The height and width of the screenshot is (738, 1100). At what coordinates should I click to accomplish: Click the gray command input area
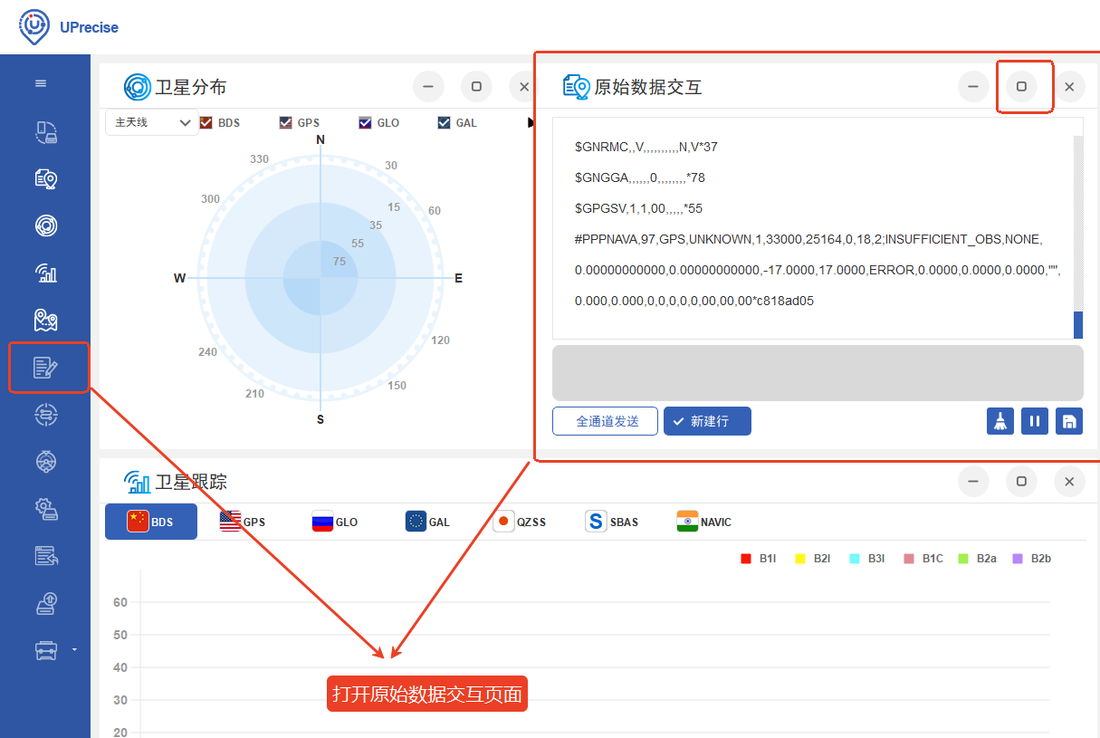817,373
